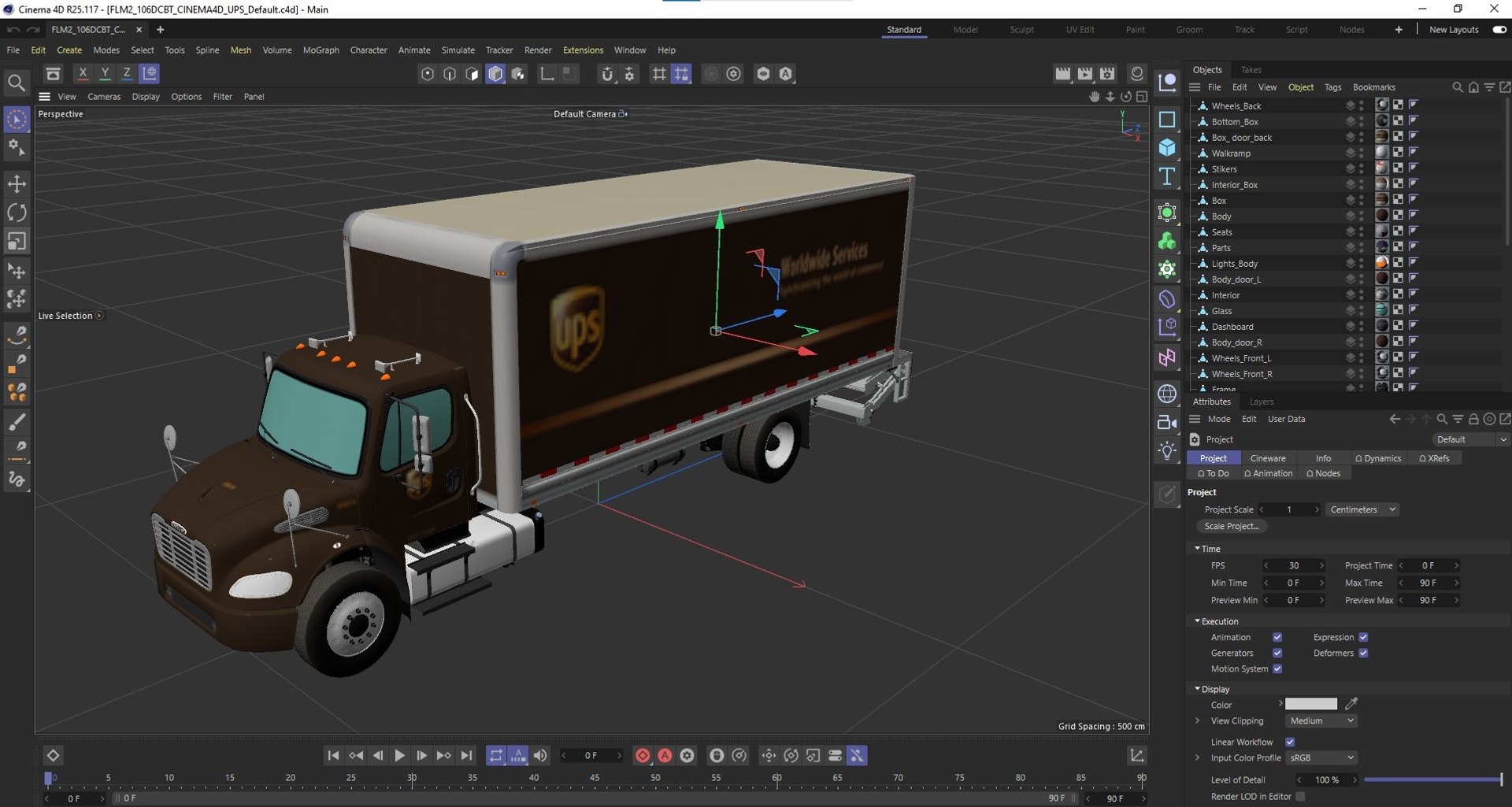Toggle the New Layouts switch
The image size is (1512, 807).
tap(1499, 30)
